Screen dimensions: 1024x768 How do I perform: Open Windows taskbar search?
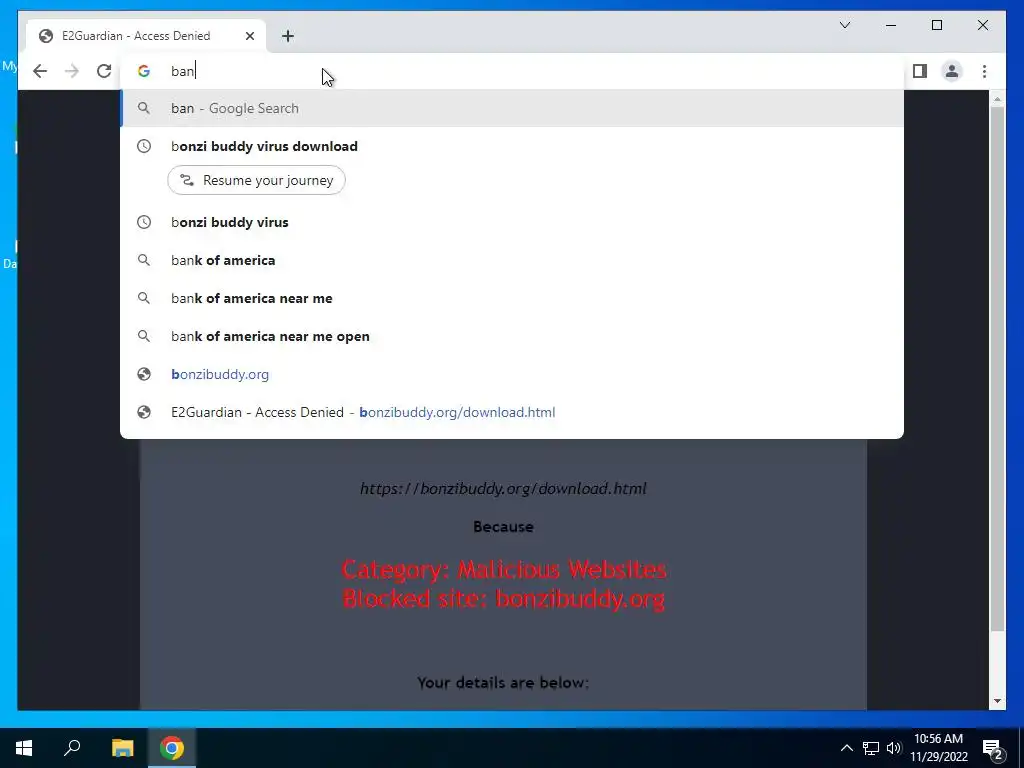(72, 748)
